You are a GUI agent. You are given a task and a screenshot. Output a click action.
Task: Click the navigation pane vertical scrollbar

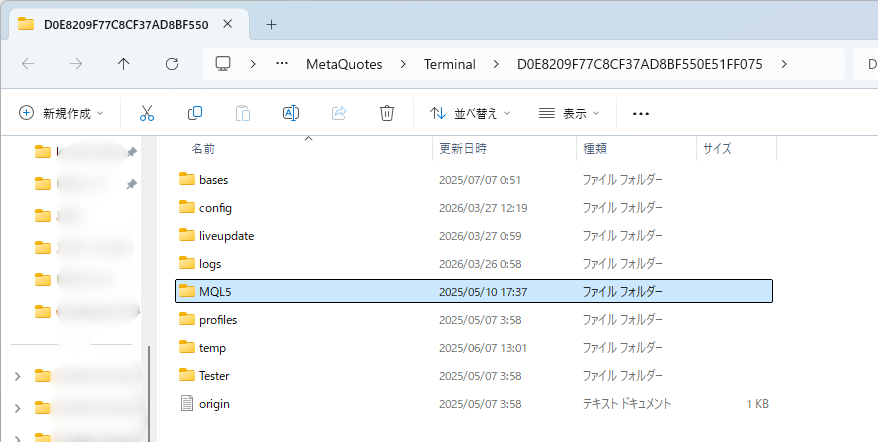(x=148, y=392)
